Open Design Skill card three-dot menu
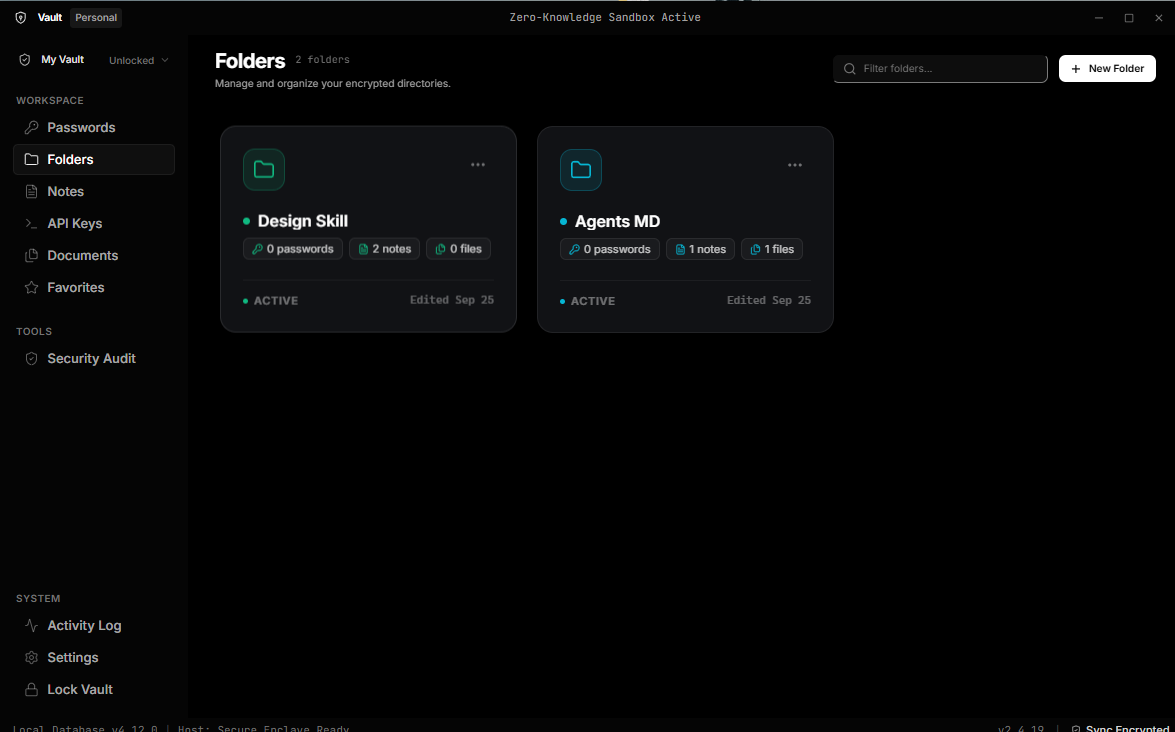The height and width of the screenshot is (732, 1175). coord(478,165)
